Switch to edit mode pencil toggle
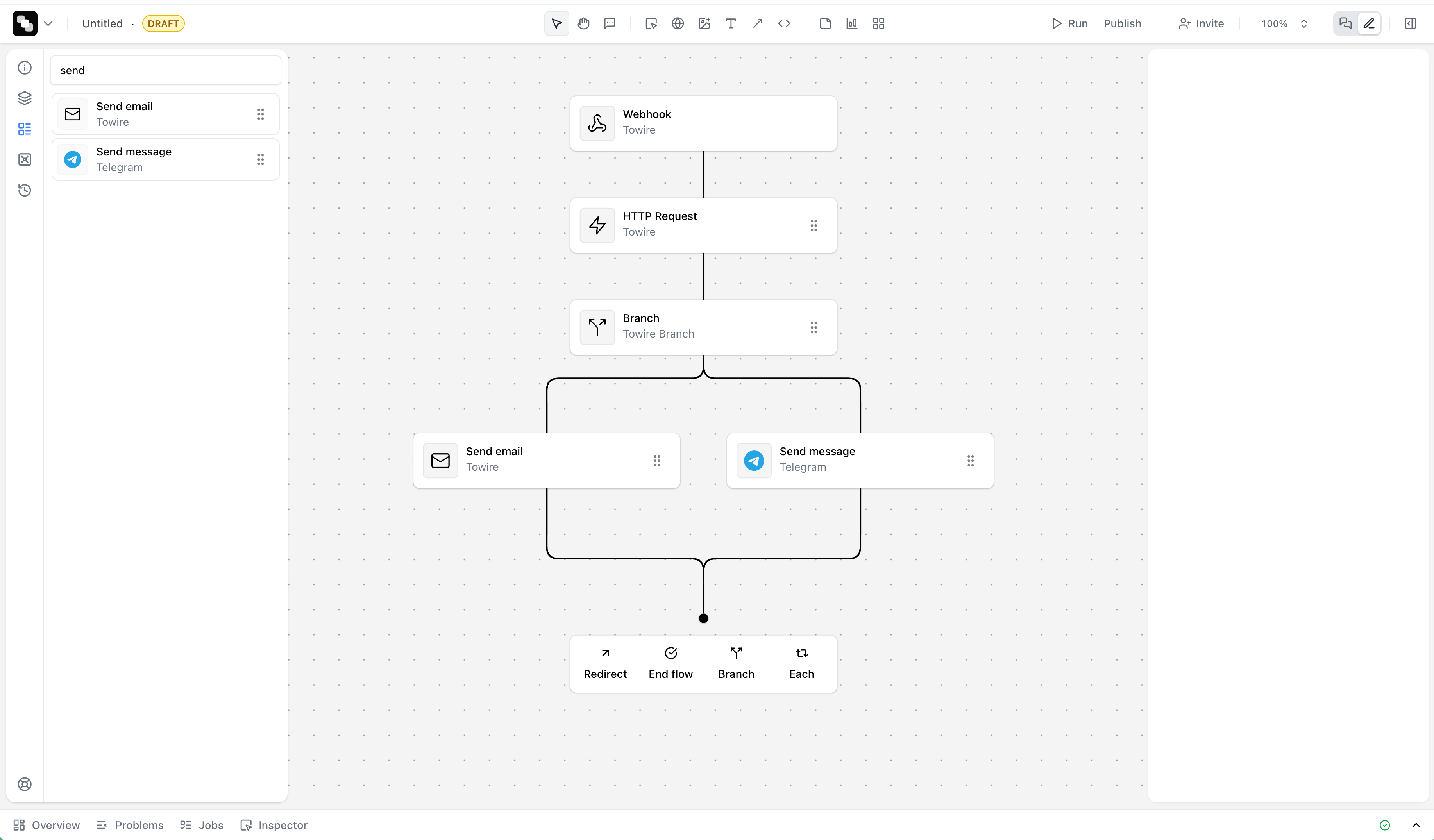1434x840 pixels. point(1369,23)
